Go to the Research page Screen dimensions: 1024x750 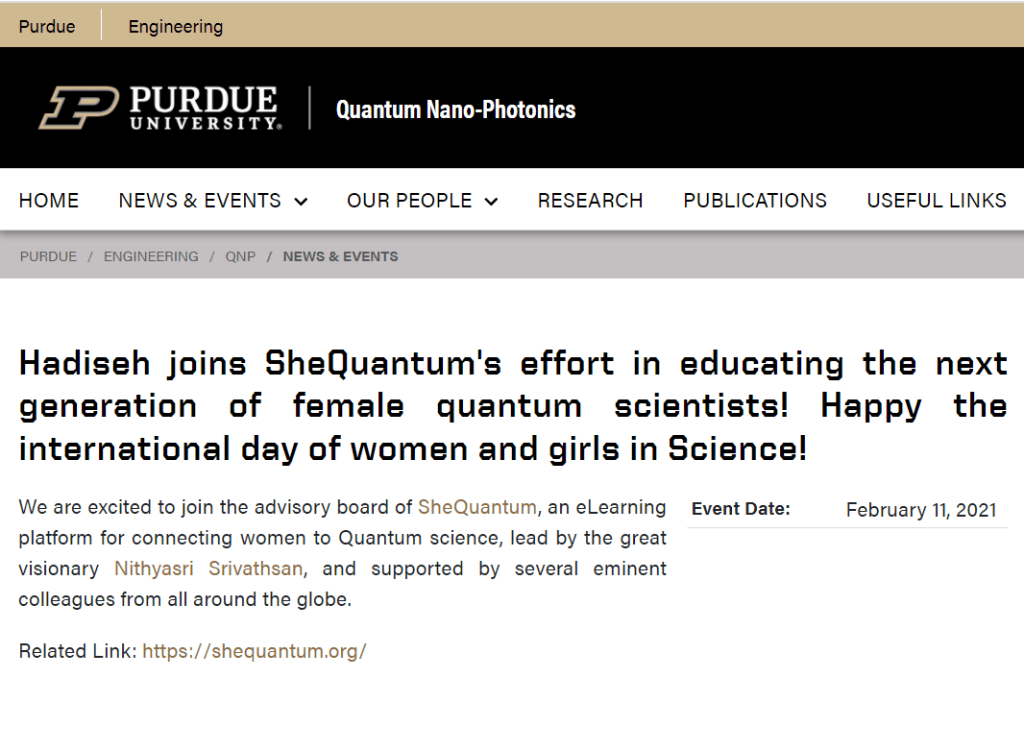pos(590,201)
